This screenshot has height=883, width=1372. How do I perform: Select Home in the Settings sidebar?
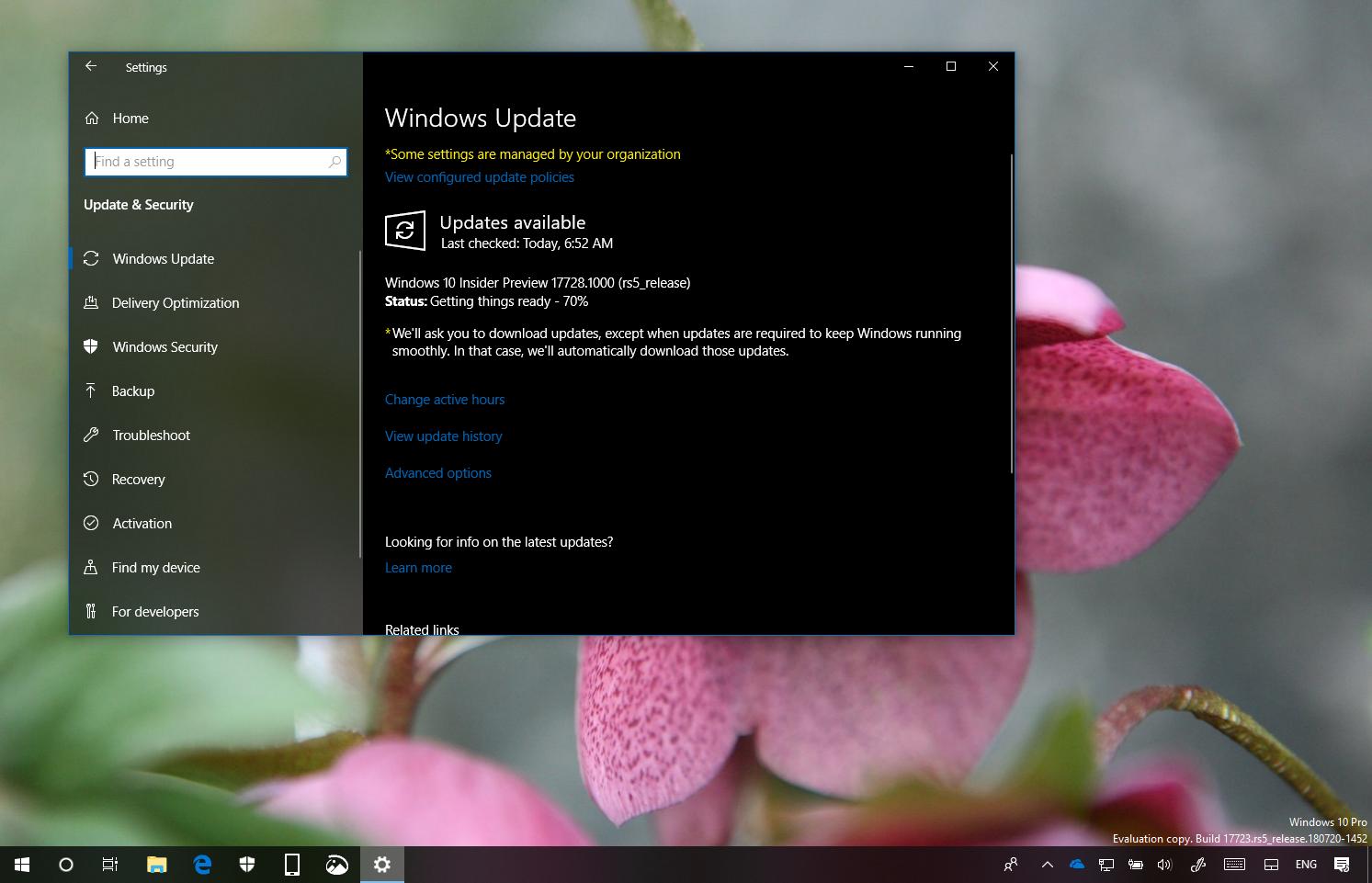130,118
